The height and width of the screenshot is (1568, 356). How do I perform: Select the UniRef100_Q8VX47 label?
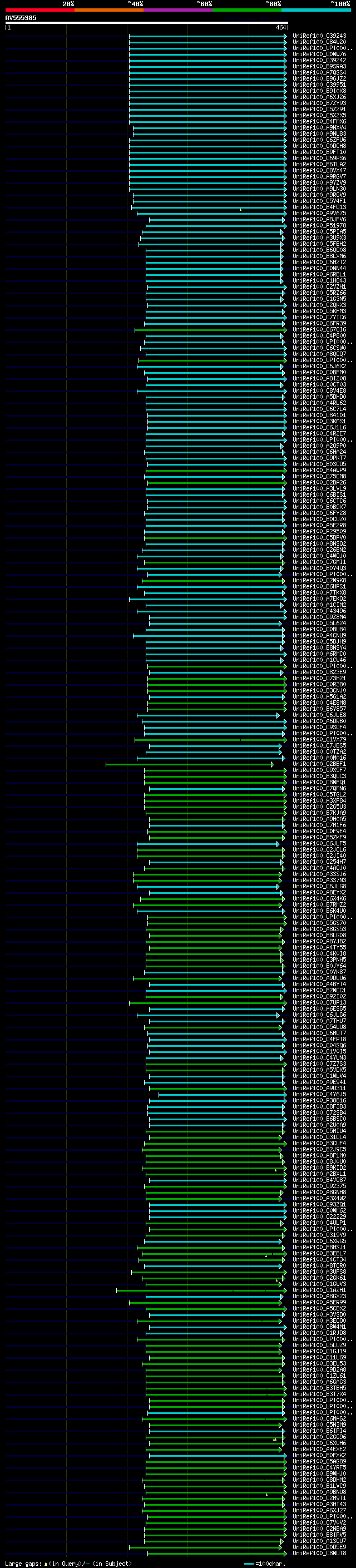pos(319,170)
